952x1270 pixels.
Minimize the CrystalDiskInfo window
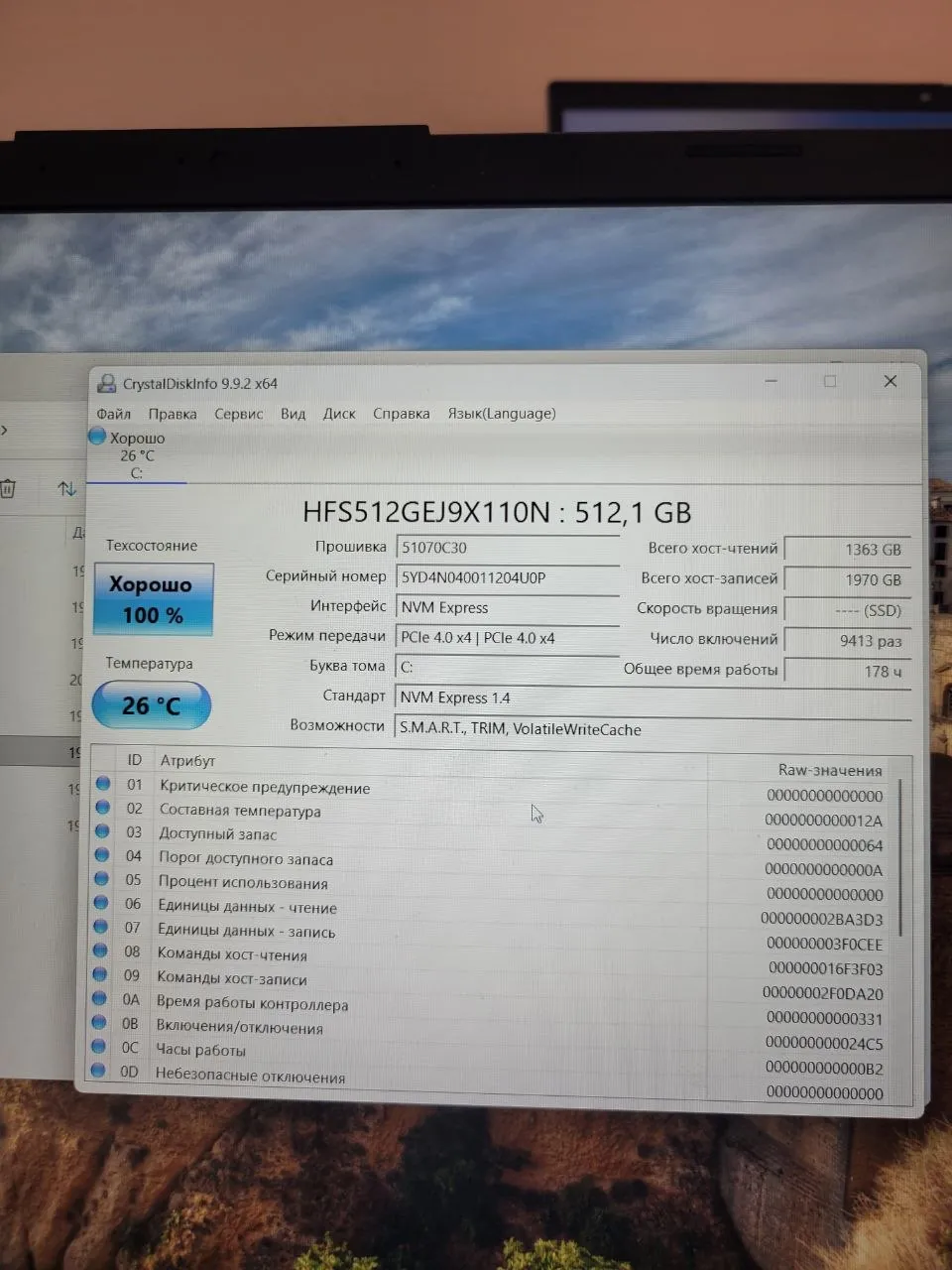[772, 381]
